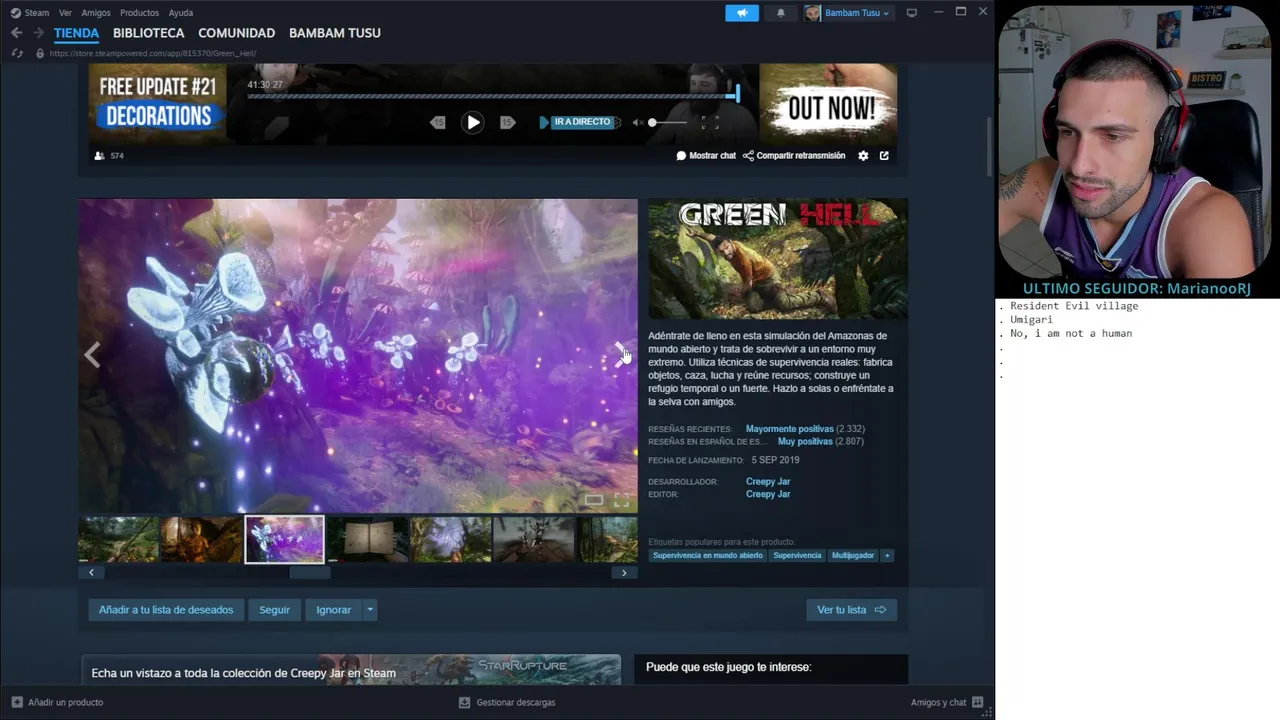Open the Productos menu

click(x=139, y=13)
